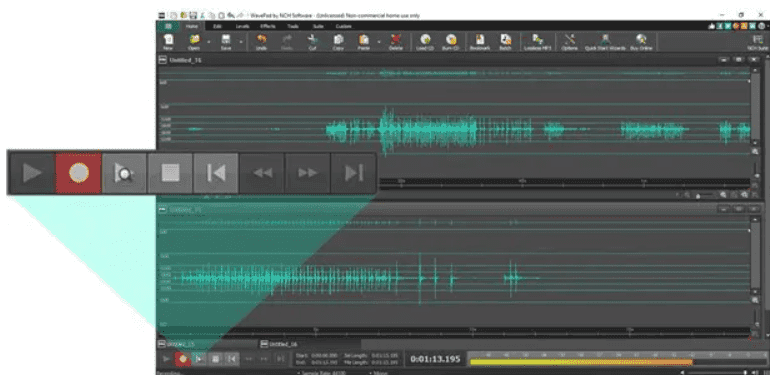Click the scrub play button in transport bar

pos(199,358)
